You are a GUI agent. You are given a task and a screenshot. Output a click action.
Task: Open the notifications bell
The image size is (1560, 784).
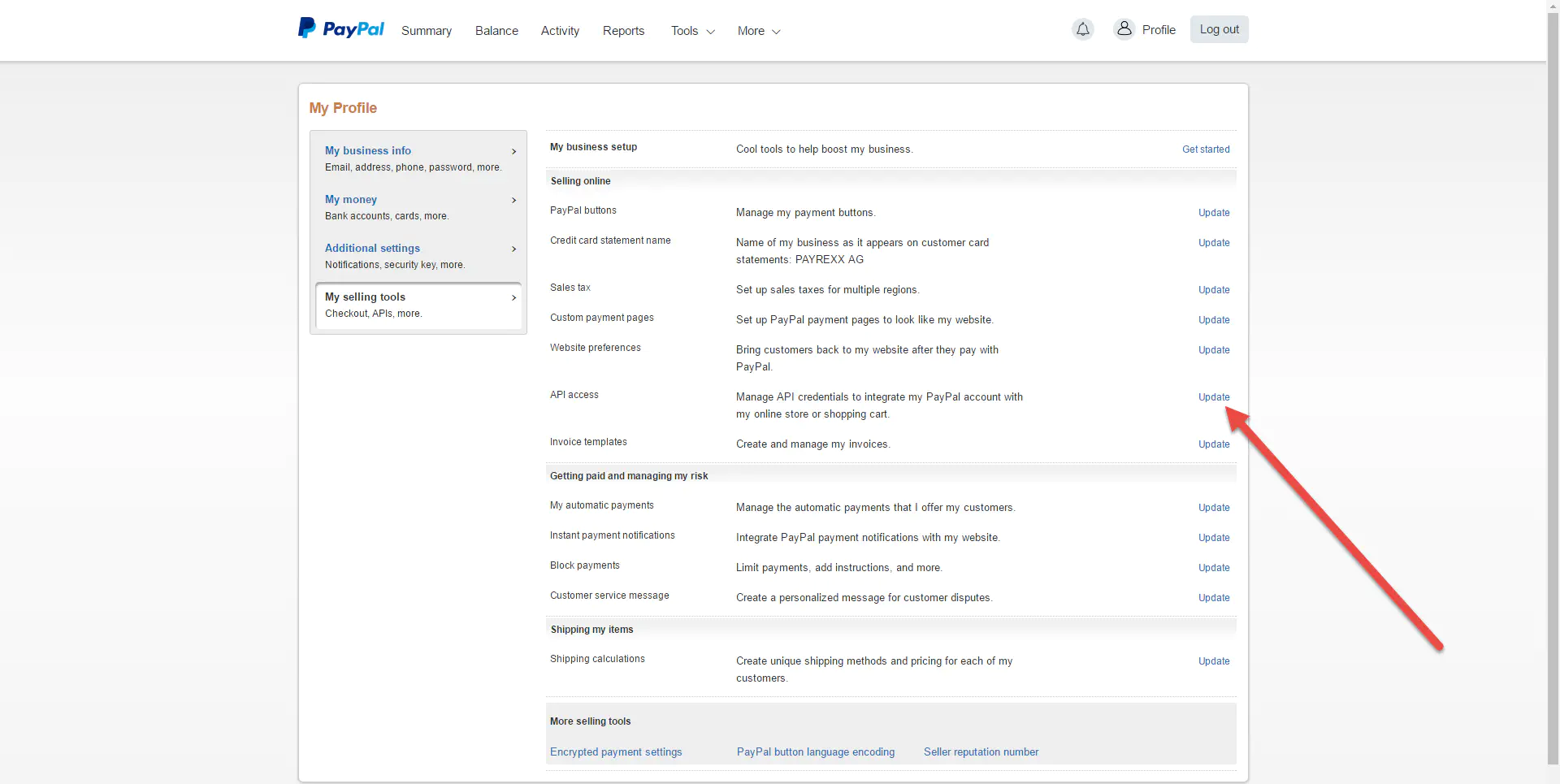click(x=1082, y=30)
